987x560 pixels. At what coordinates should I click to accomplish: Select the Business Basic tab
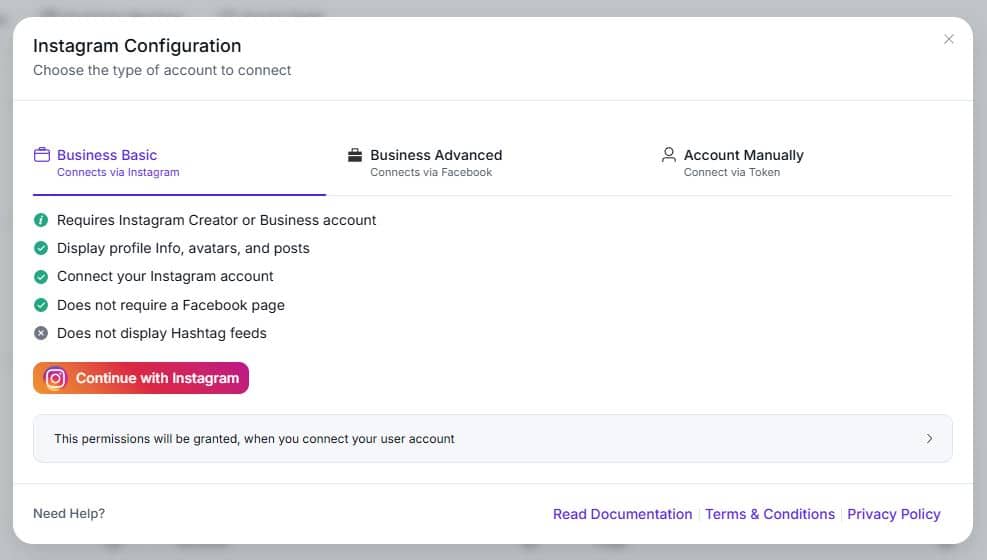tap(179, 163)
